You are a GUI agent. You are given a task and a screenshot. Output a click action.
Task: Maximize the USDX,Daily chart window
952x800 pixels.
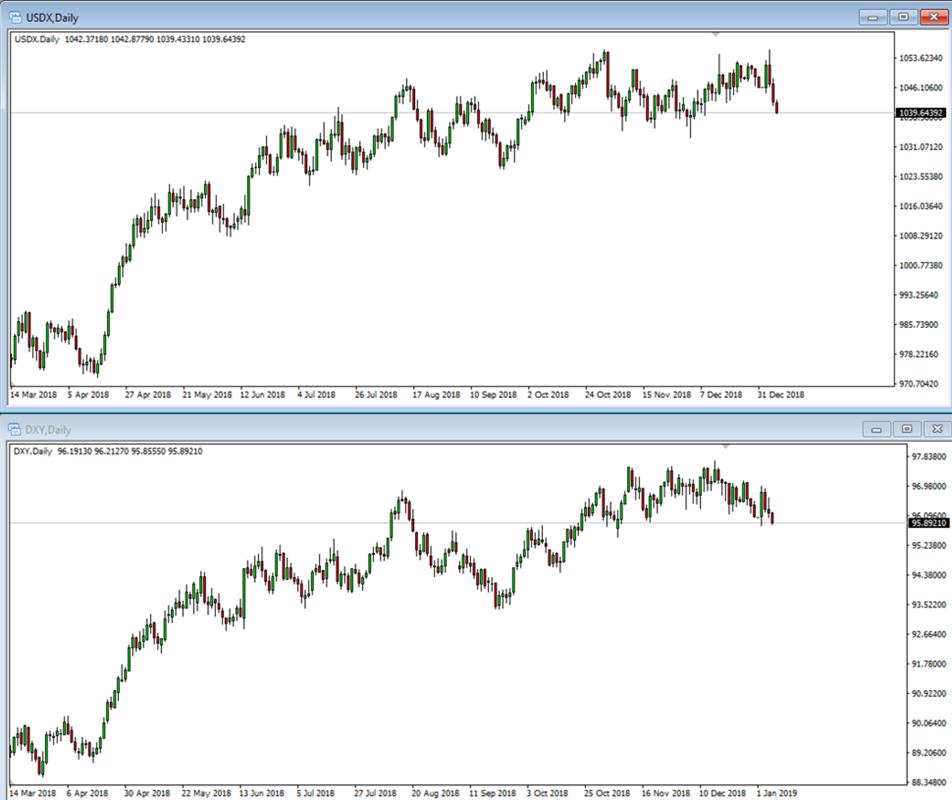(x=903, y=17)
